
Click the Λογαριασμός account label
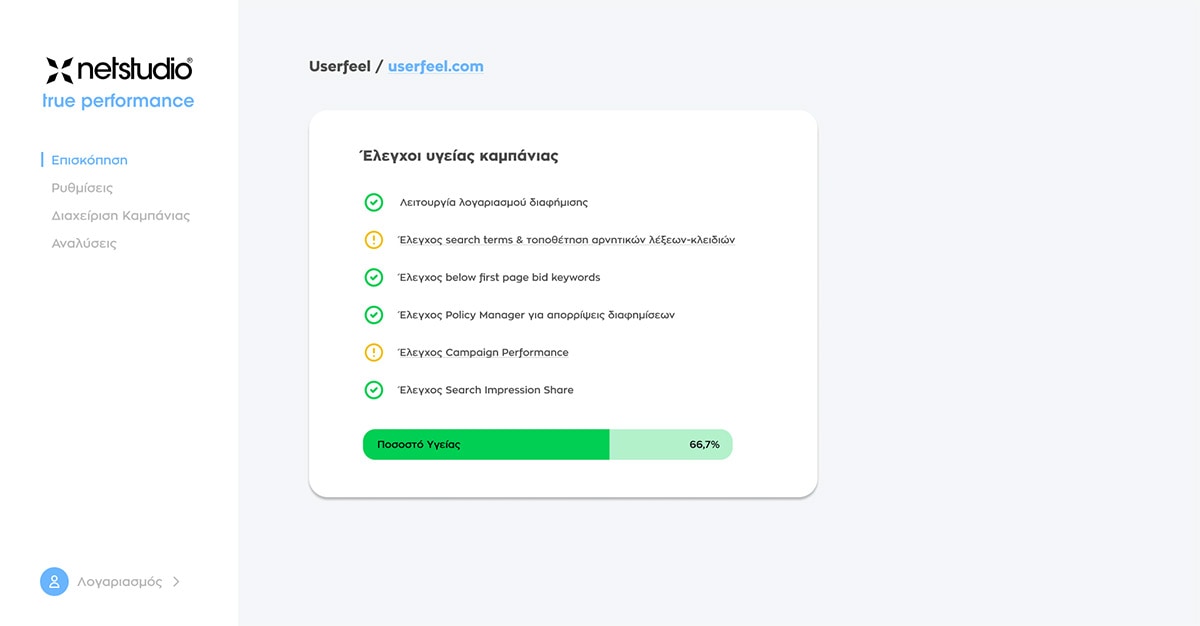120,581
